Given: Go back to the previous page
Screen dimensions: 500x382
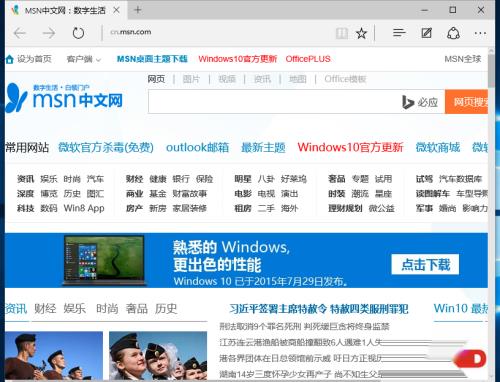Looking at the screenshot, I should [20, 33].
